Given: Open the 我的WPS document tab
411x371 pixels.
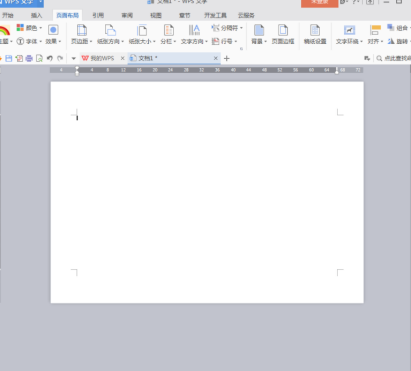Looking at the screenshot, I should [99, 58].
